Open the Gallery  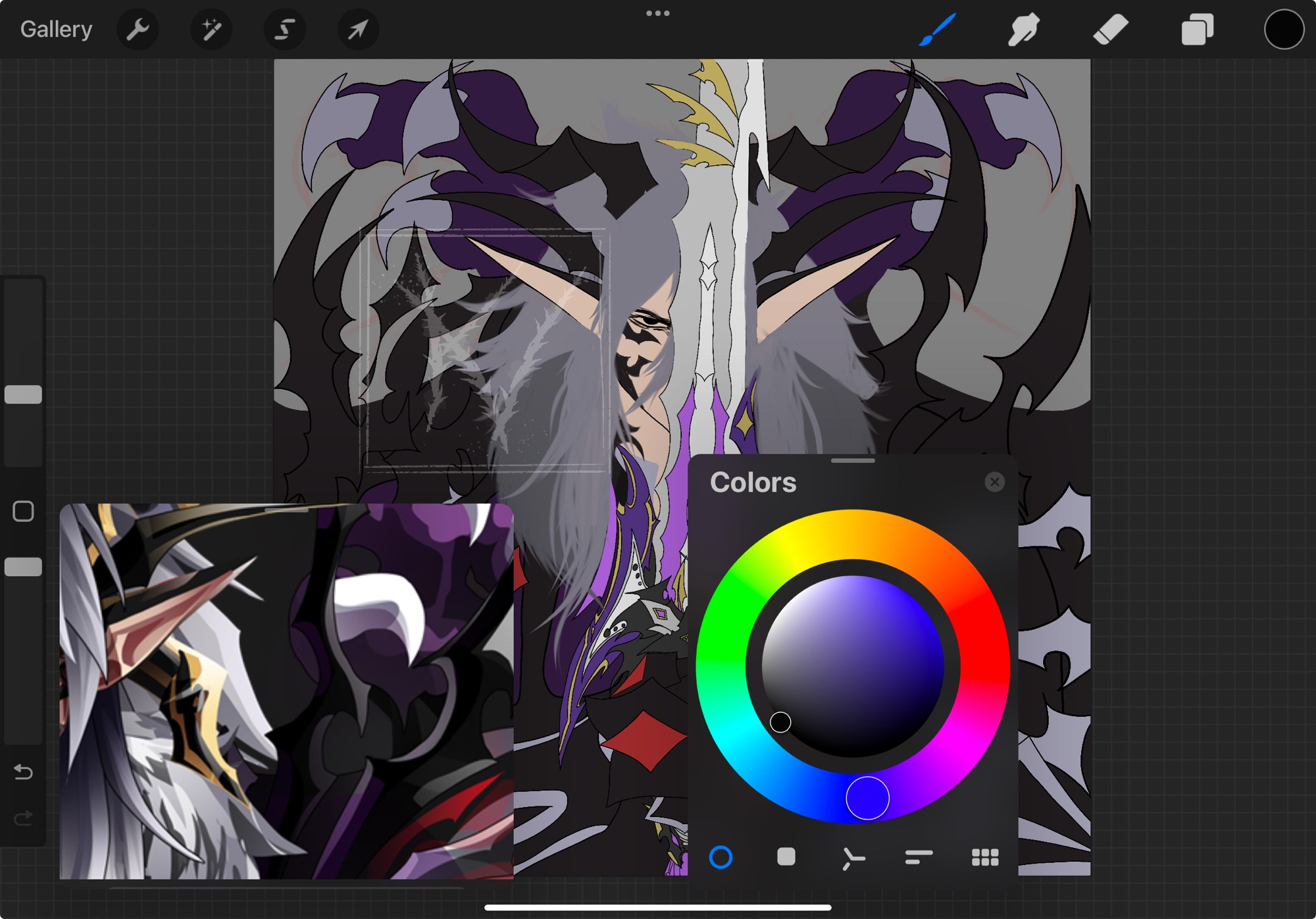56,29
